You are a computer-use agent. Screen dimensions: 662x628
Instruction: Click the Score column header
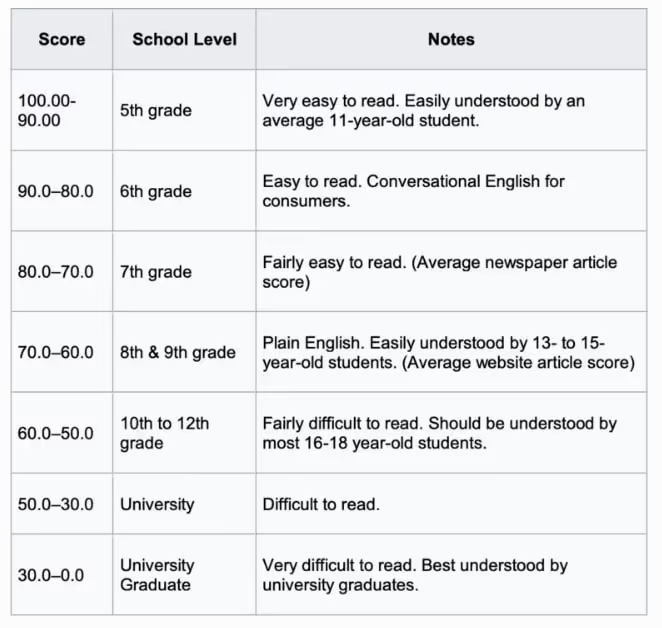coord(62,40)
